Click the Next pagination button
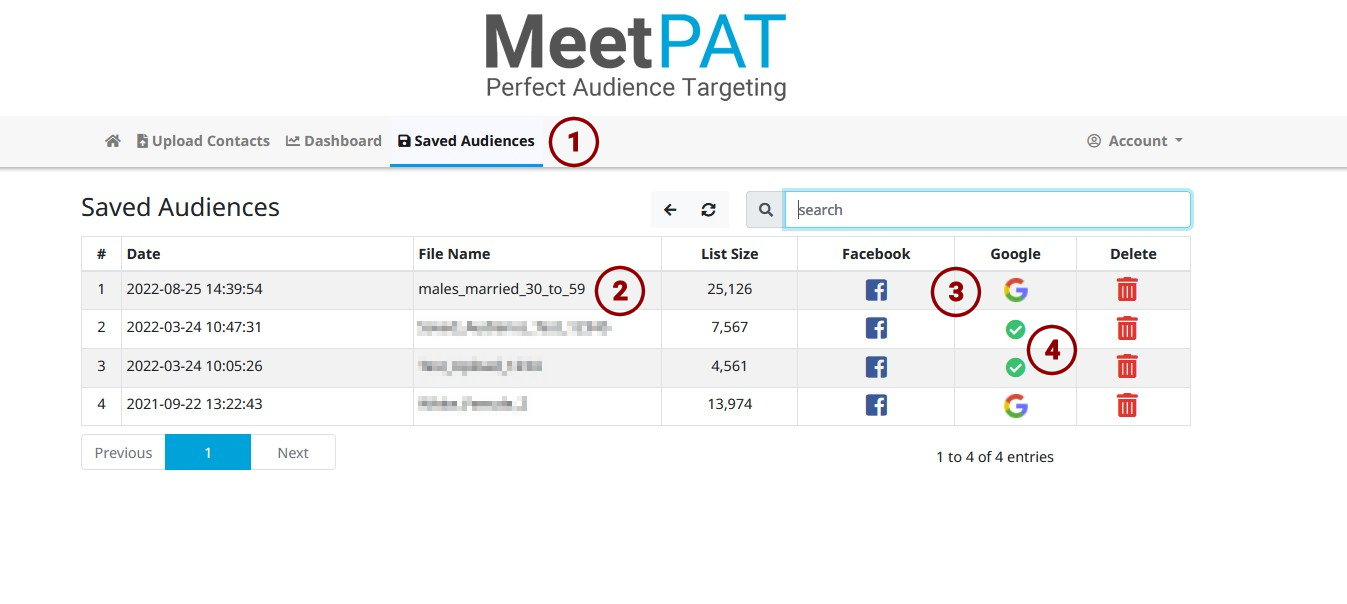Viewport: 1347px width, 604px height. (293, 453)
